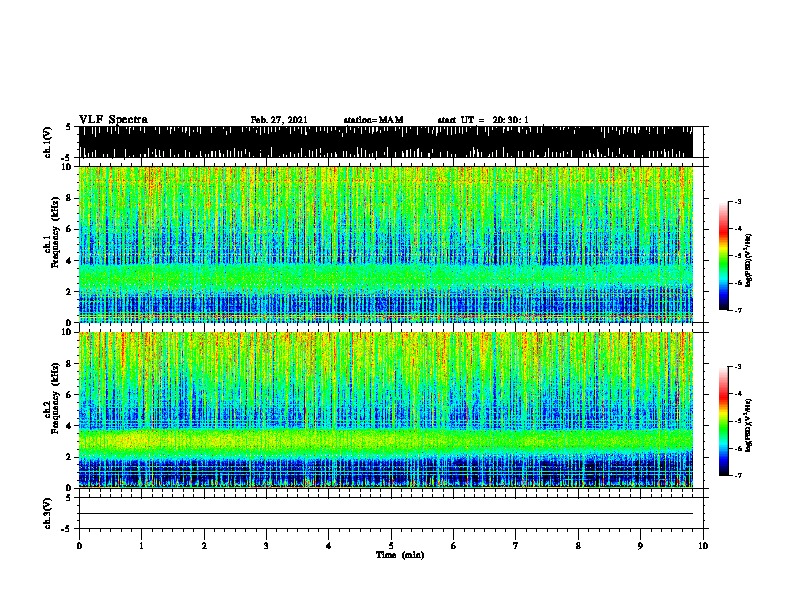This screenshot has height=612, width=792.
Task: Click the flat ch.3 voltage trace line
Action: click(386, 514)
